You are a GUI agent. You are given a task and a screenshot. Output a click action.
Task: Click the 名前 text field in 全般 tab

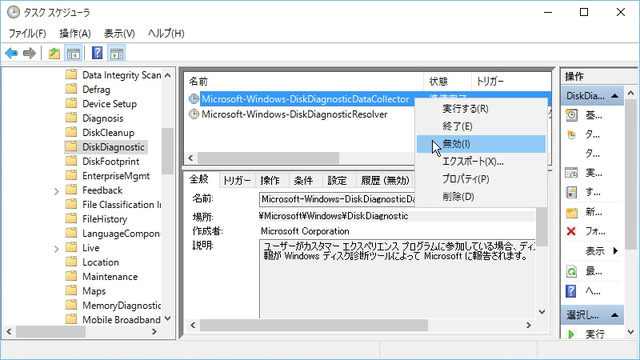tap(337, 199)
